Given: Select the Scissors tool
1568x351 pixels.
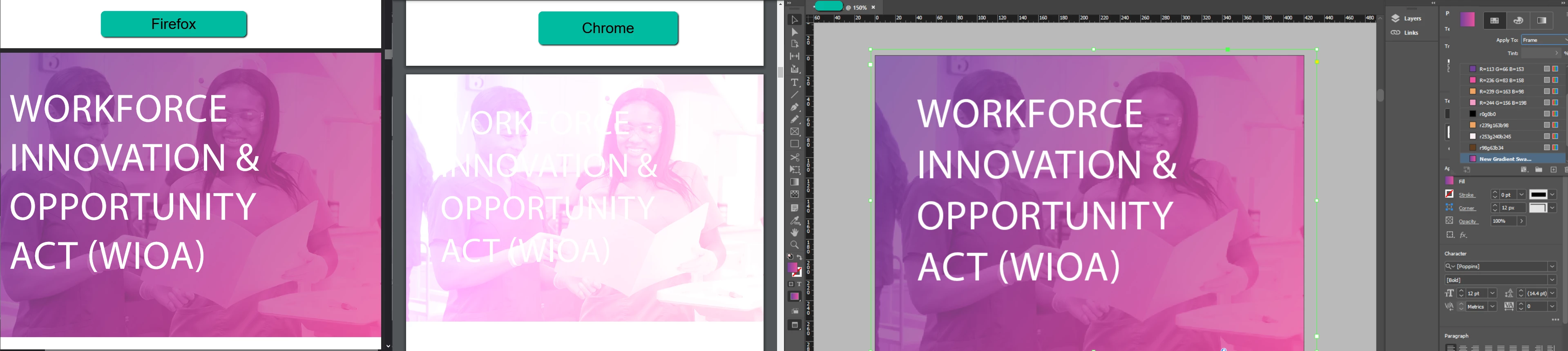Looking at the screenshot, I should coord(794,158).
